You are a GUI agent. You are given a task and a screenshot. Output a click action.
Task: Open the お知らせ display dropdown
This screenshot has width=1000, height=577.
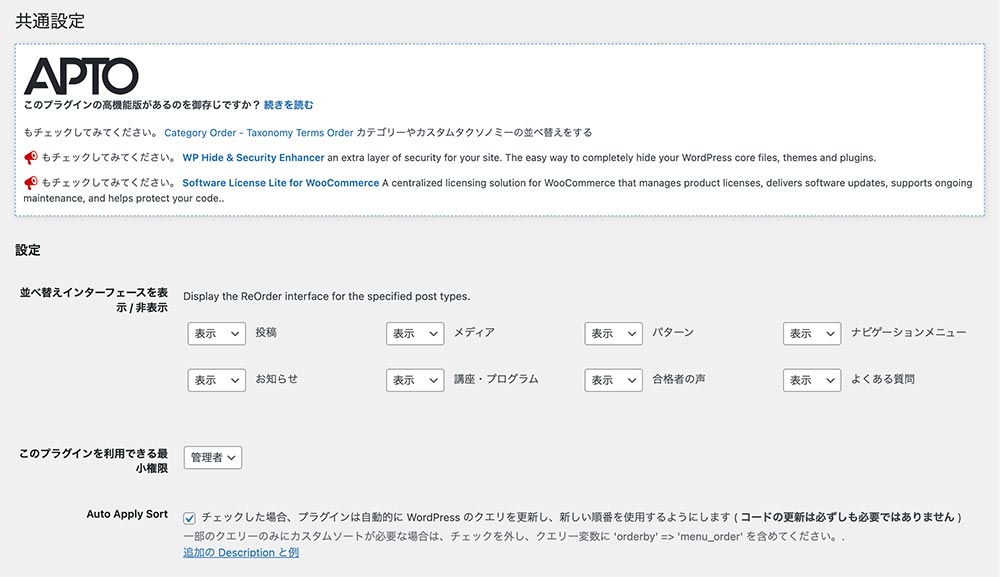(x=217, y=380)
